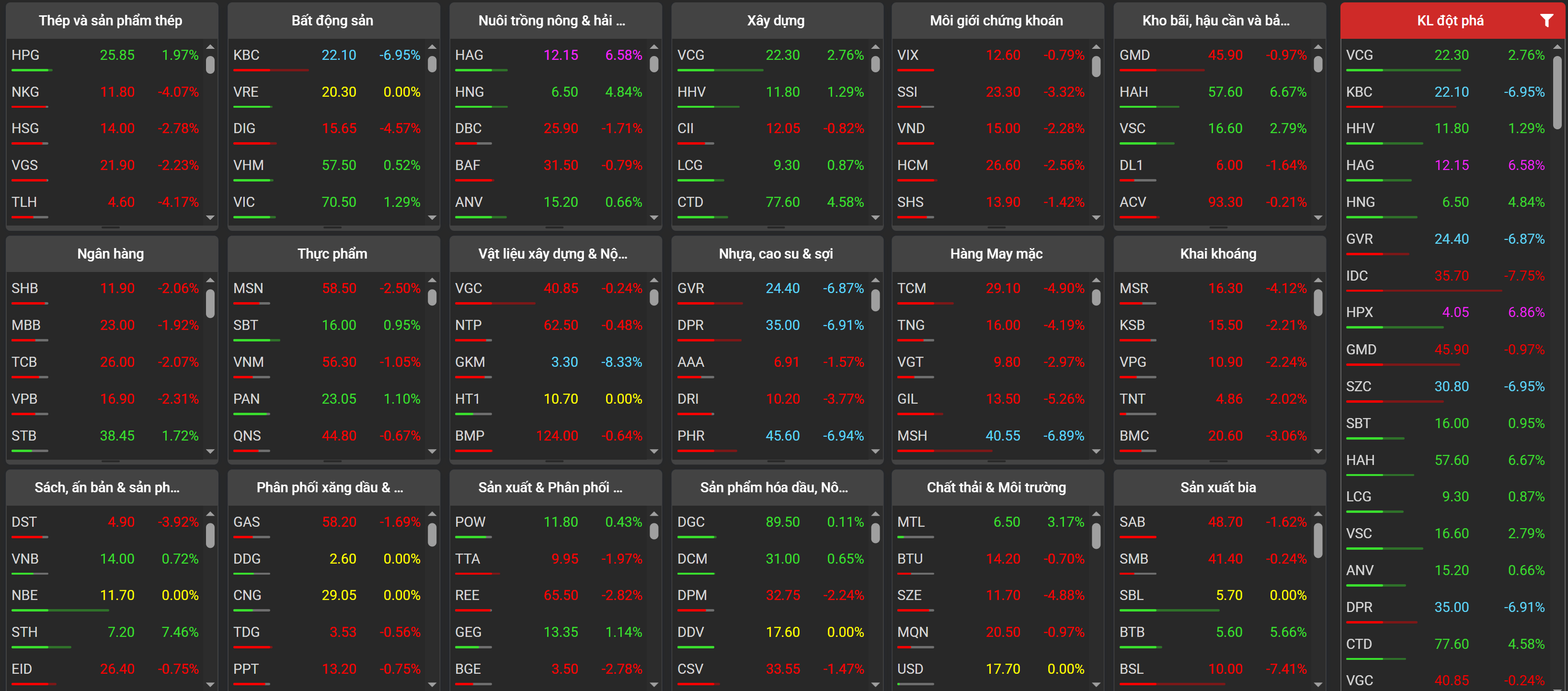Click scroll down arrow in Sách, ấn bản panel

point(210,684)
